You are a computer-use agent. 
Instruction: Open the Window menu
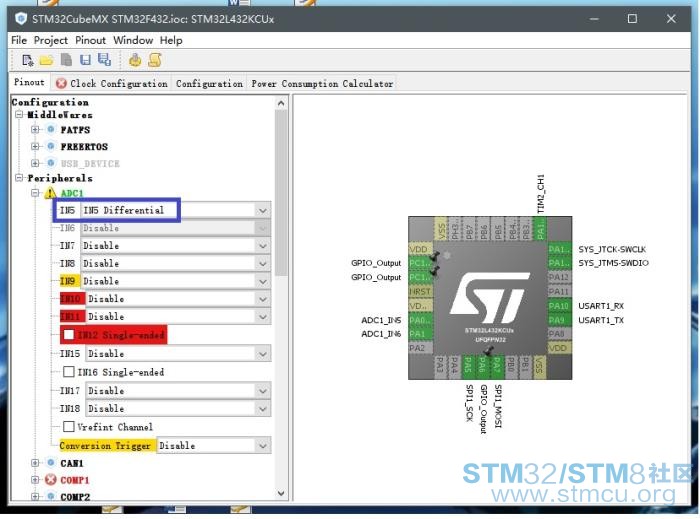coord(133,40)
